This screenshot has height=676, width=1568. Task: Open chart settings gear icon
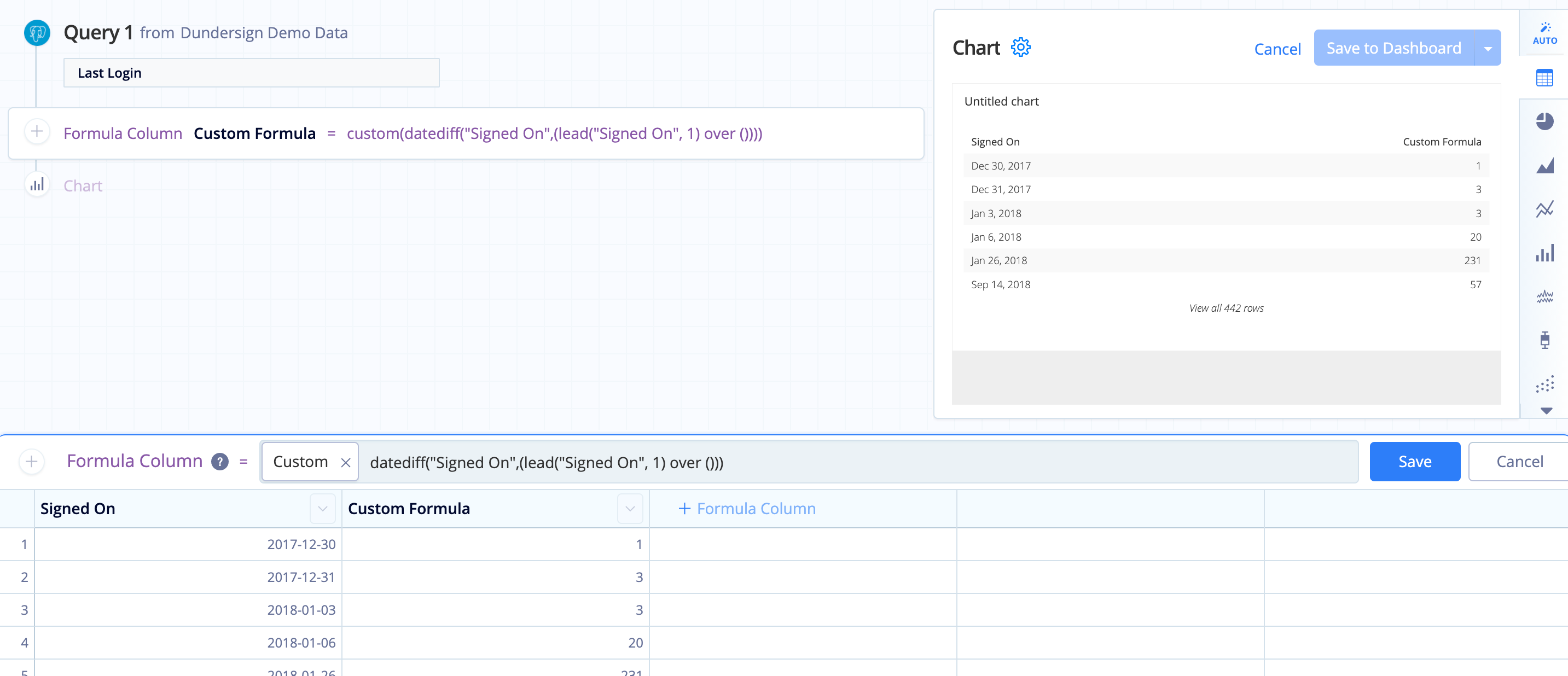tap(1021, 48)
